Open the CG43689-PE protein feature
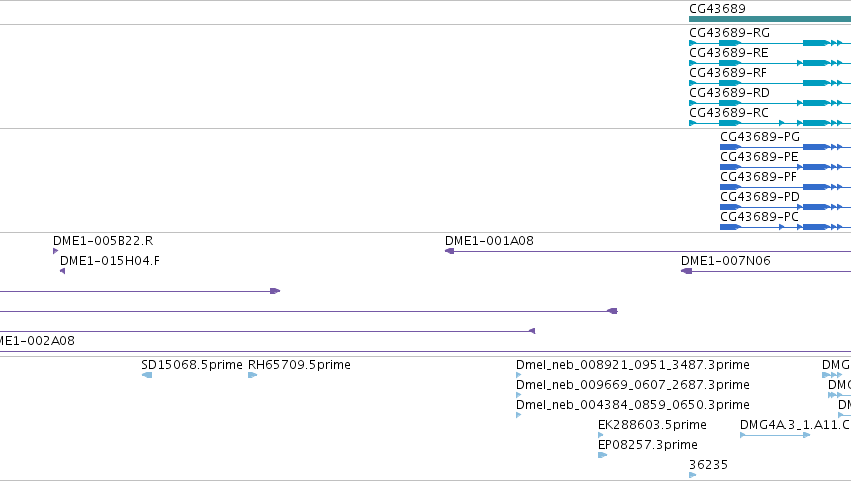 coord(785,167)
